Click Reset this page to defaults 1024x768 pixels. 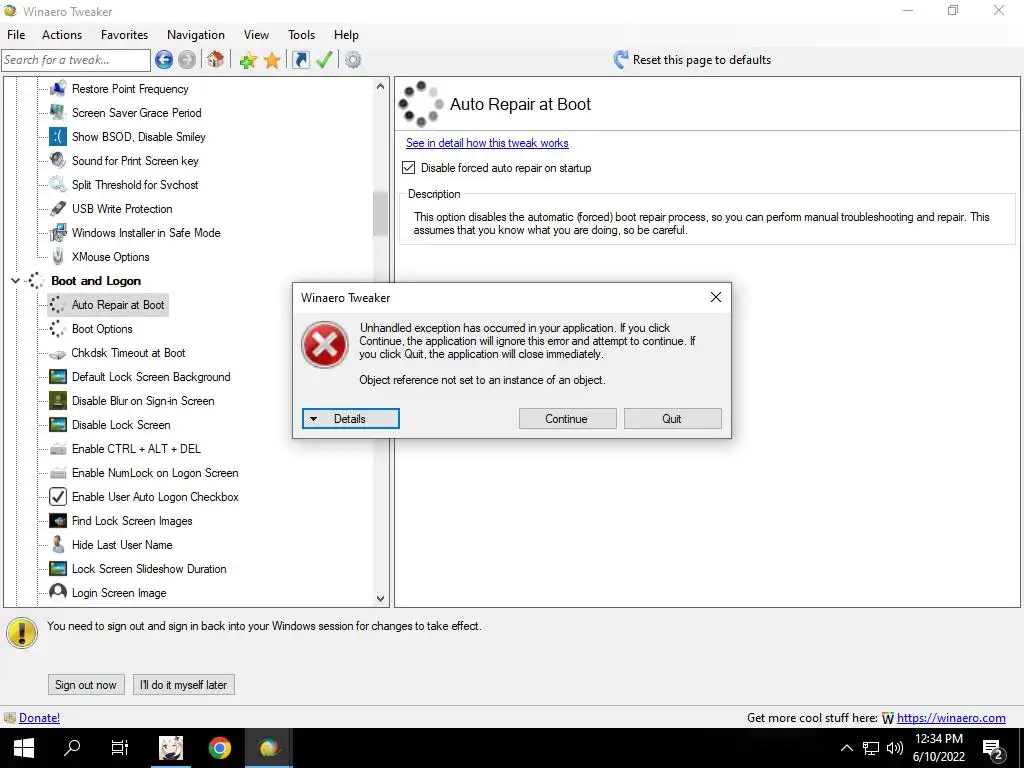pos(692,60)
